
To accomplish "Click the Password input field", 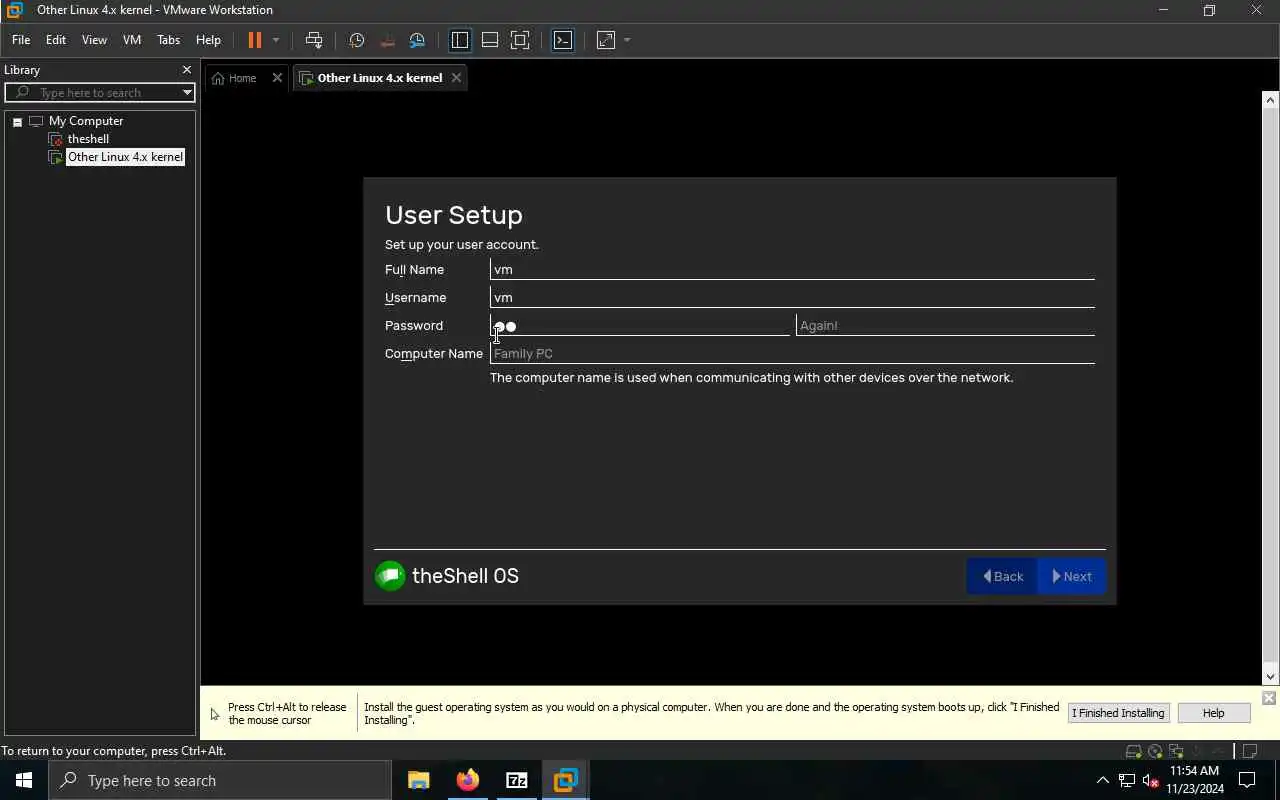I will point(640,325).
